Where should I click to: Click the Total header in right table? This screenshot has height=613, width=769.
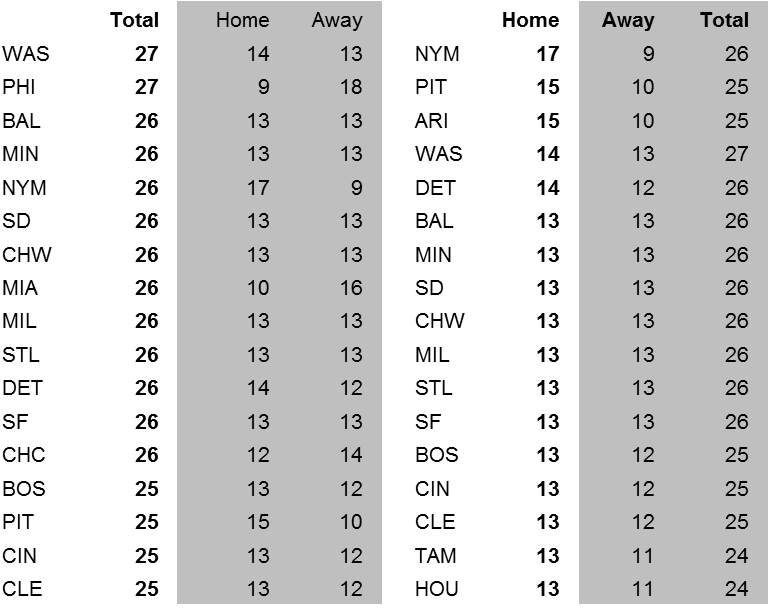724,20
